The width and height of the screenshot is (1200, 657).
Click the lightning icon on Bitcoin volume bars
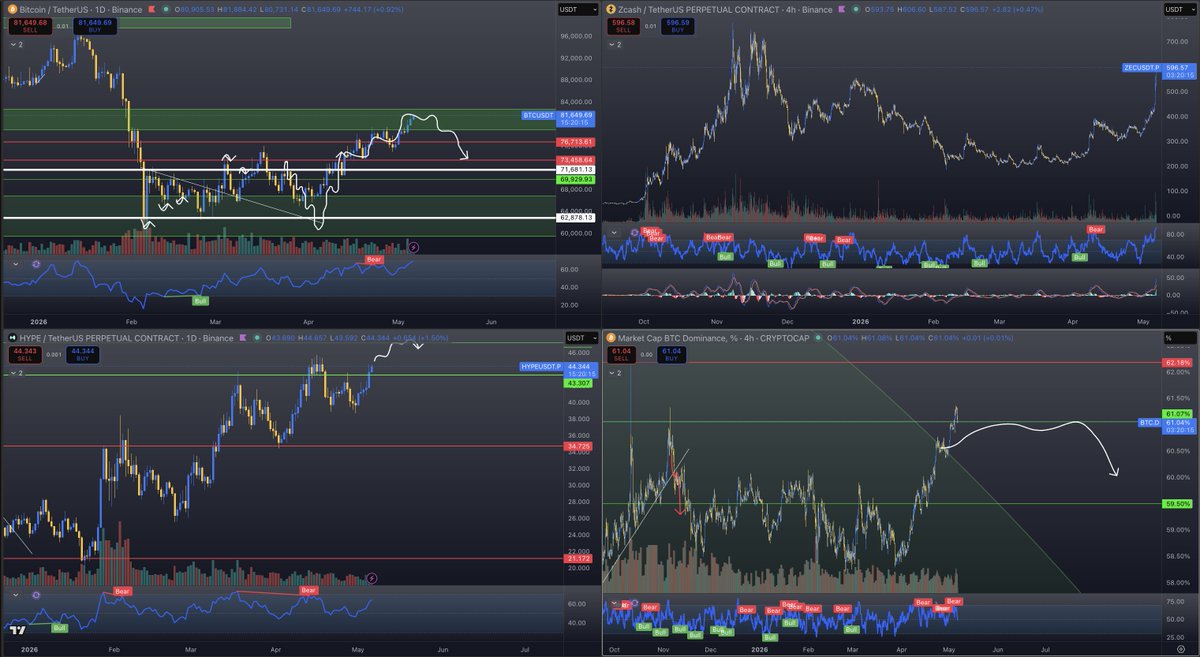point(414,246)
